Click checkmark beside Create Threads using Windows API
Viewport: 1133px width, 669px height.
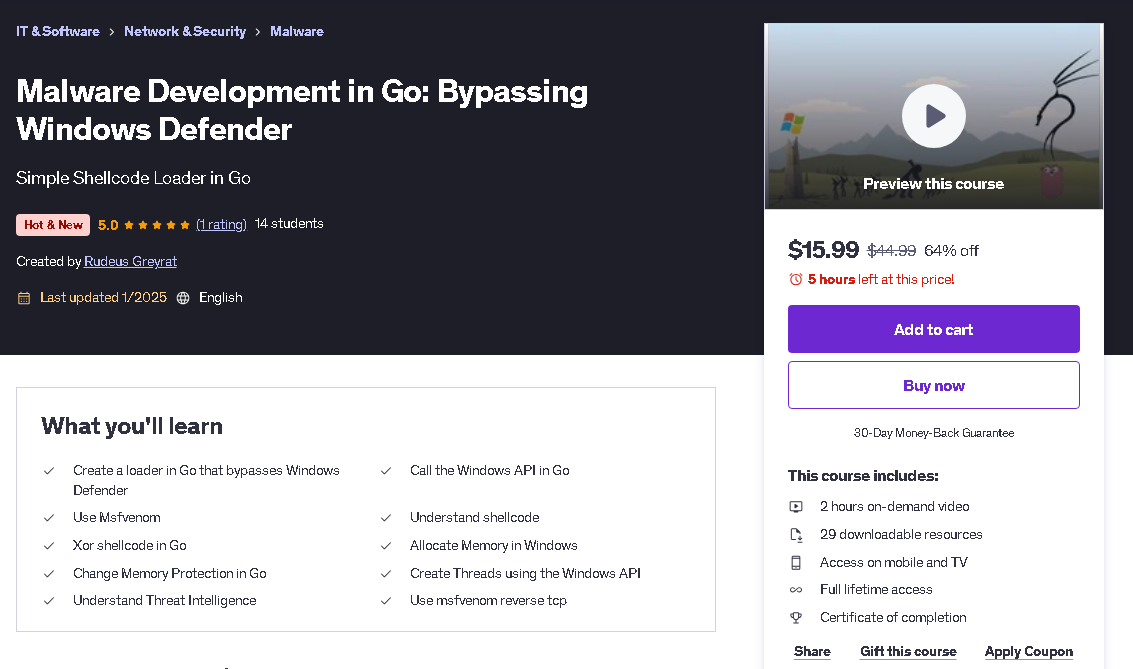click(386, 573)
